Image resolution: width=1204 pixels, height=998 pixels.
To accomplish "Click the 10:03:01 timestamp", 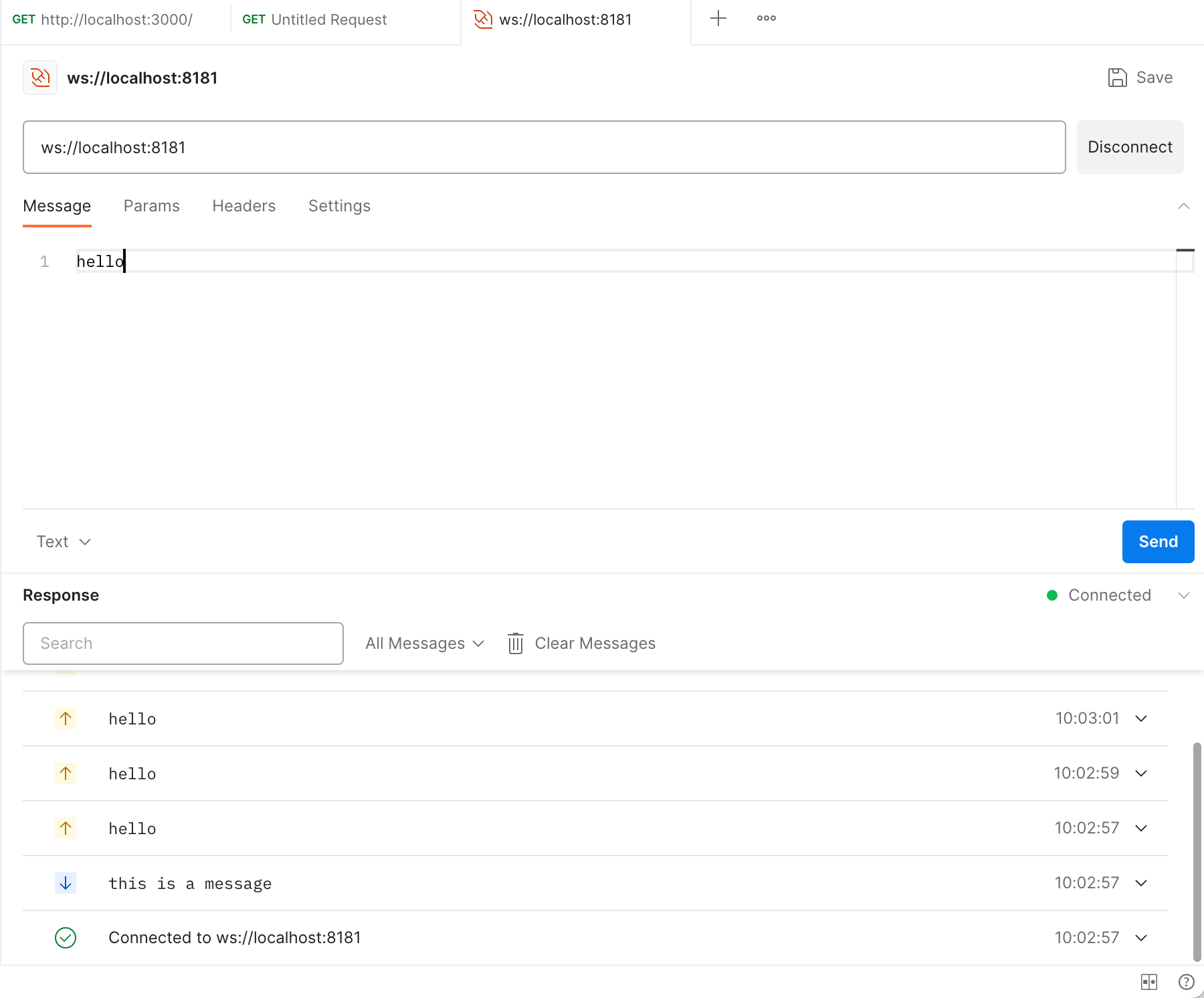I will coord(1087,718).
